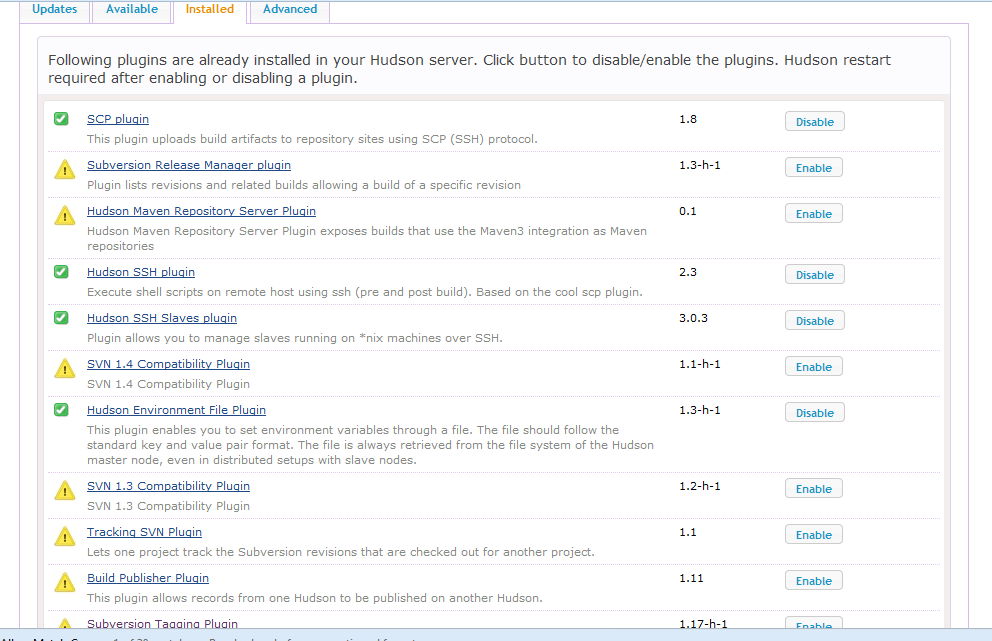Click version 2.3 of Hudson SSH plugin
This screenshot has height=641, width=992.
tap(688, 272)
